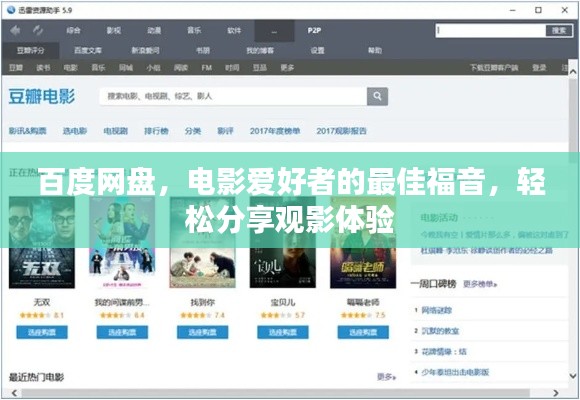Click the scroll up arrow on vertical scrollbar
The width and height of the screenshot is (580, 400).
pyautogui.click(x=573, y=71)
